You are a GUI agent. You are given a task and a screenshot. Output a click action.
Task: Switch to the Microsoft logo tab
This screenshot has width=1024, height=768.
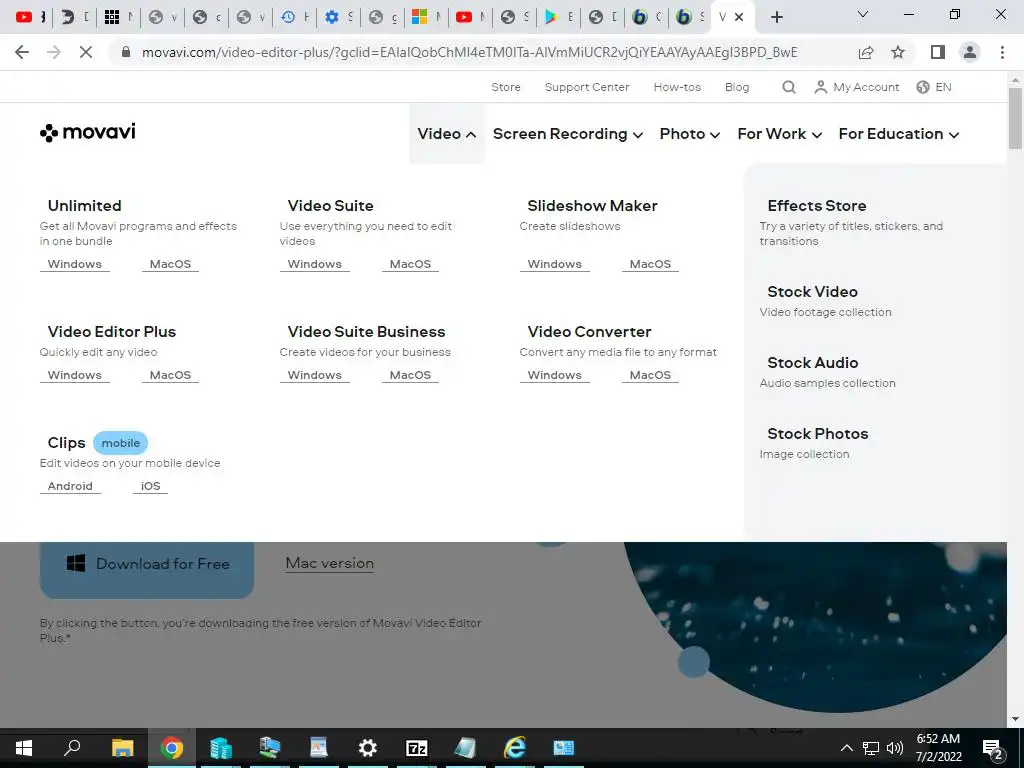[426, 17]
